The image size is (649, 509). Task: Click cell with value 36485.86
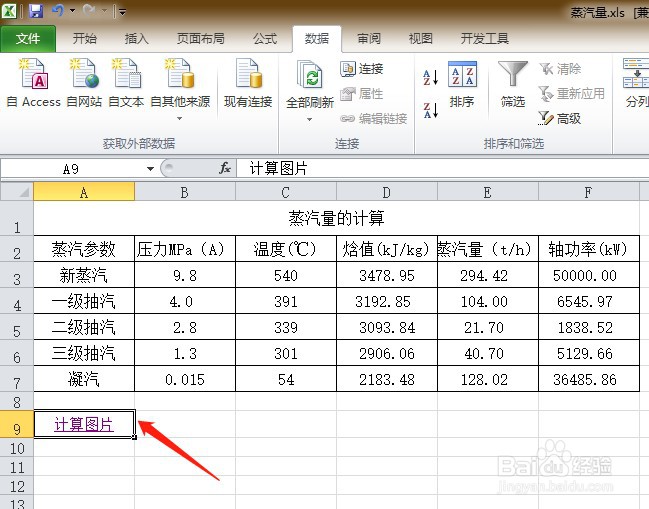589,379
